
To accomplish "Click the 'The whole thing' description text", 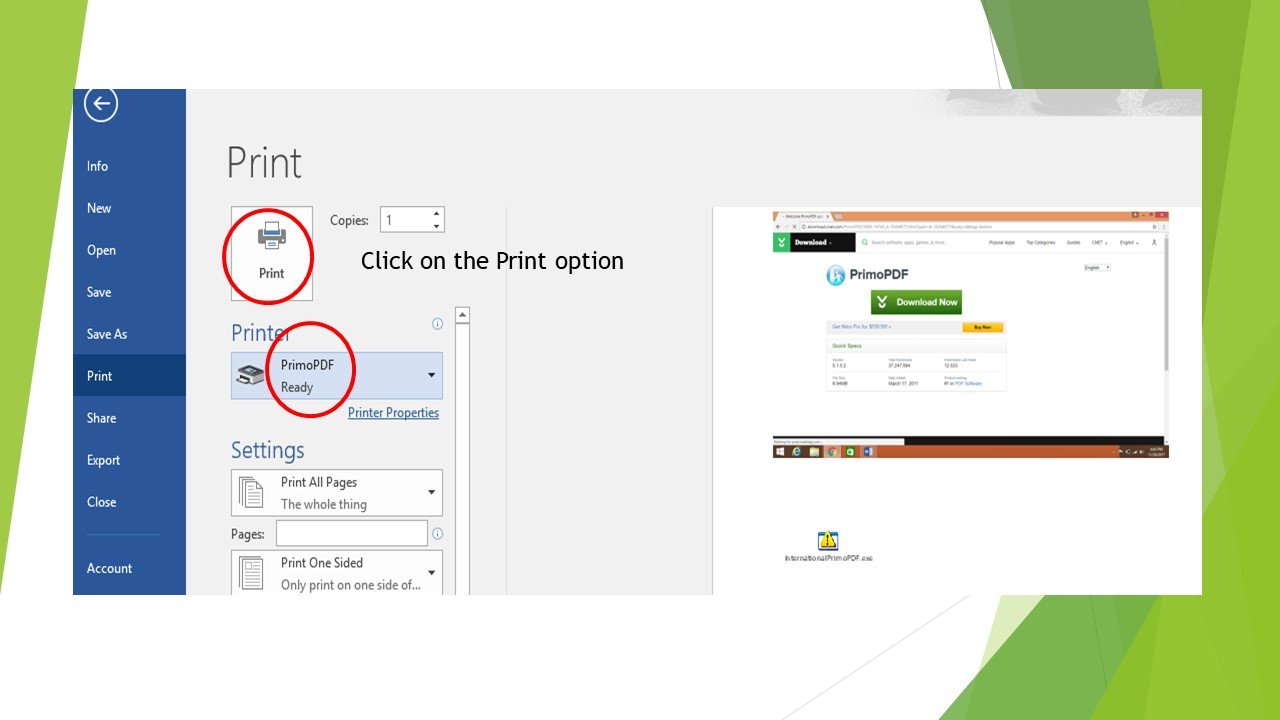I will tap(324, 504).
